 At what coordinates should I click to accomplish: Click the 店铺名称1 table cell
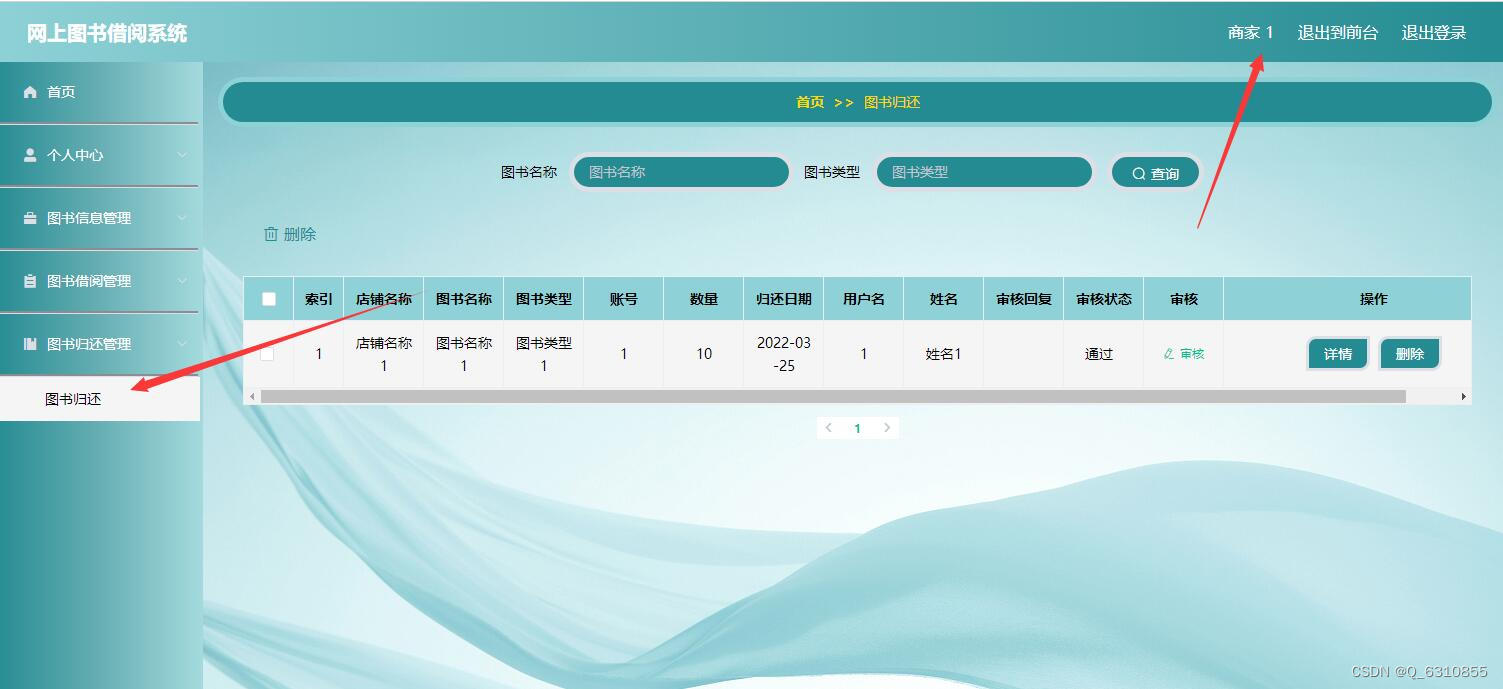click(x=384, y=354)
